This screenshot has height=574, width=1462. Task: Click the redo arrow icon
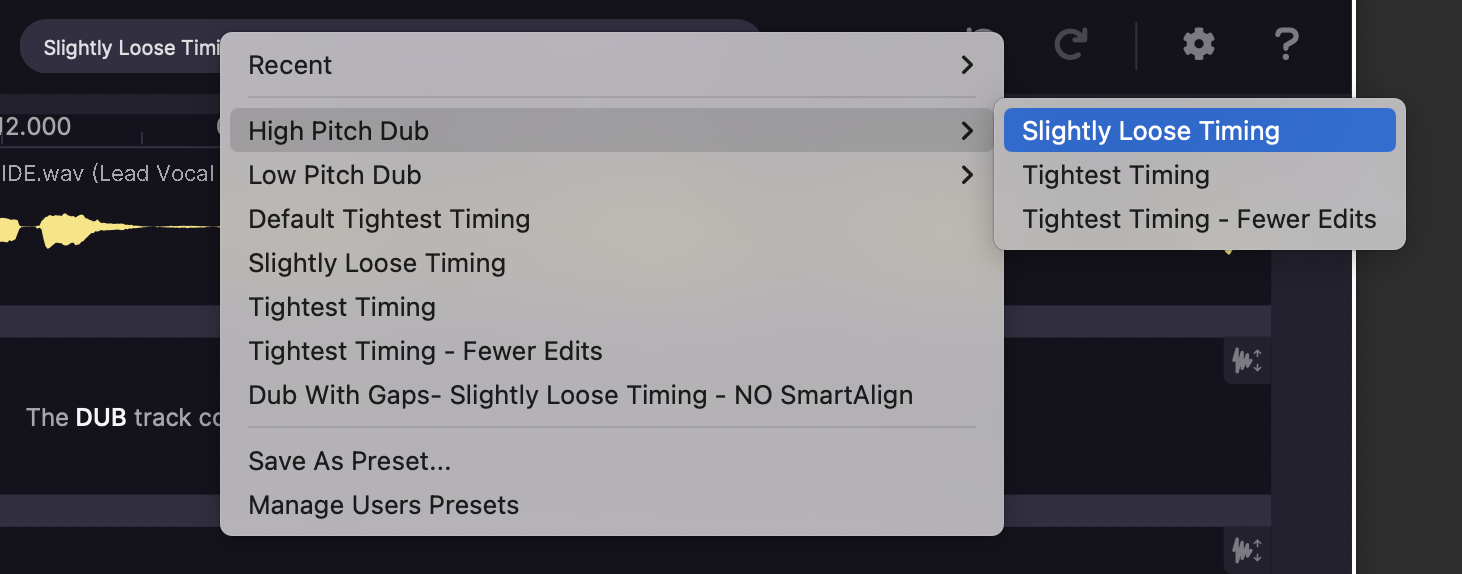click(x=1071, y=44)
